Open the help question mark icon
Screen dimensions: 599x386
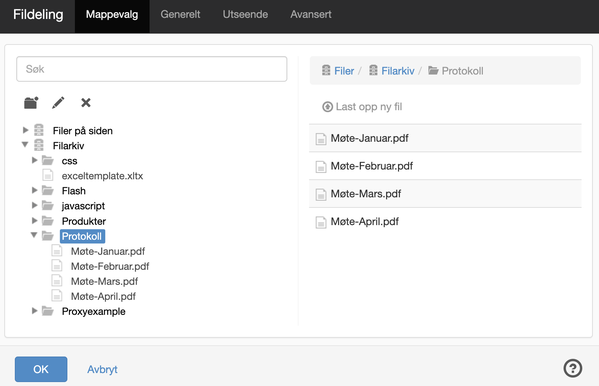573,368
